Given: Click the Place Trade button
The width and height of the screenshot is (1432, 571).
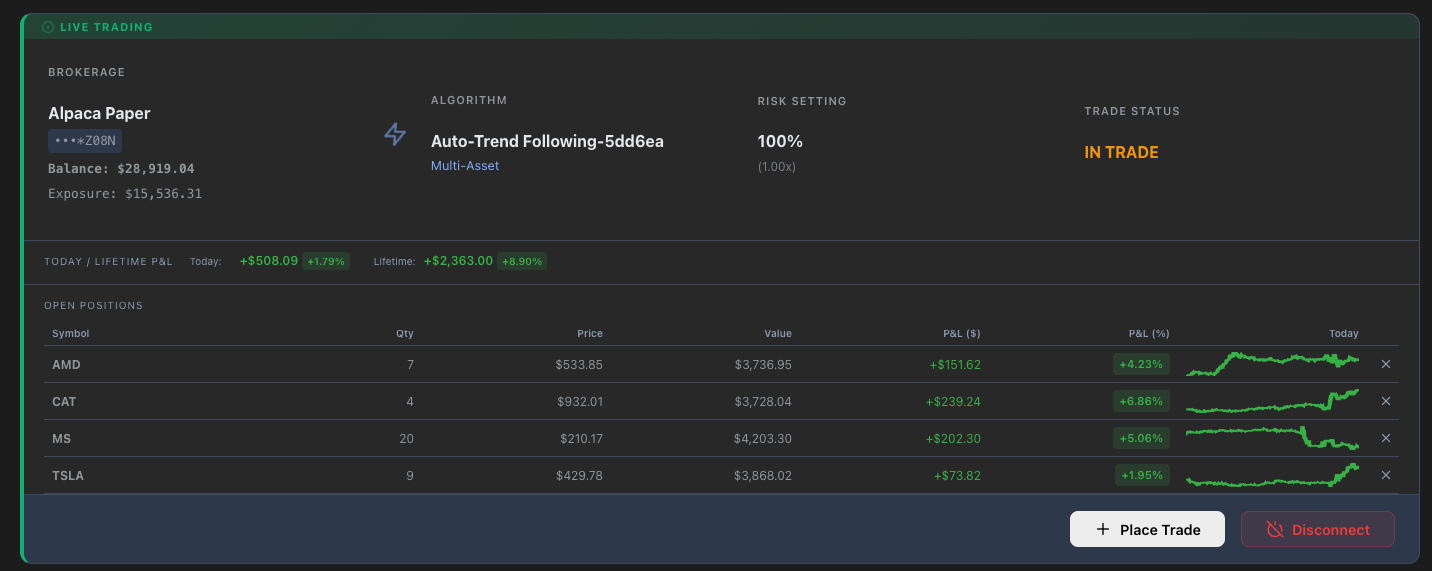Looking at the screenshot, I should (x=1147, y=529).
